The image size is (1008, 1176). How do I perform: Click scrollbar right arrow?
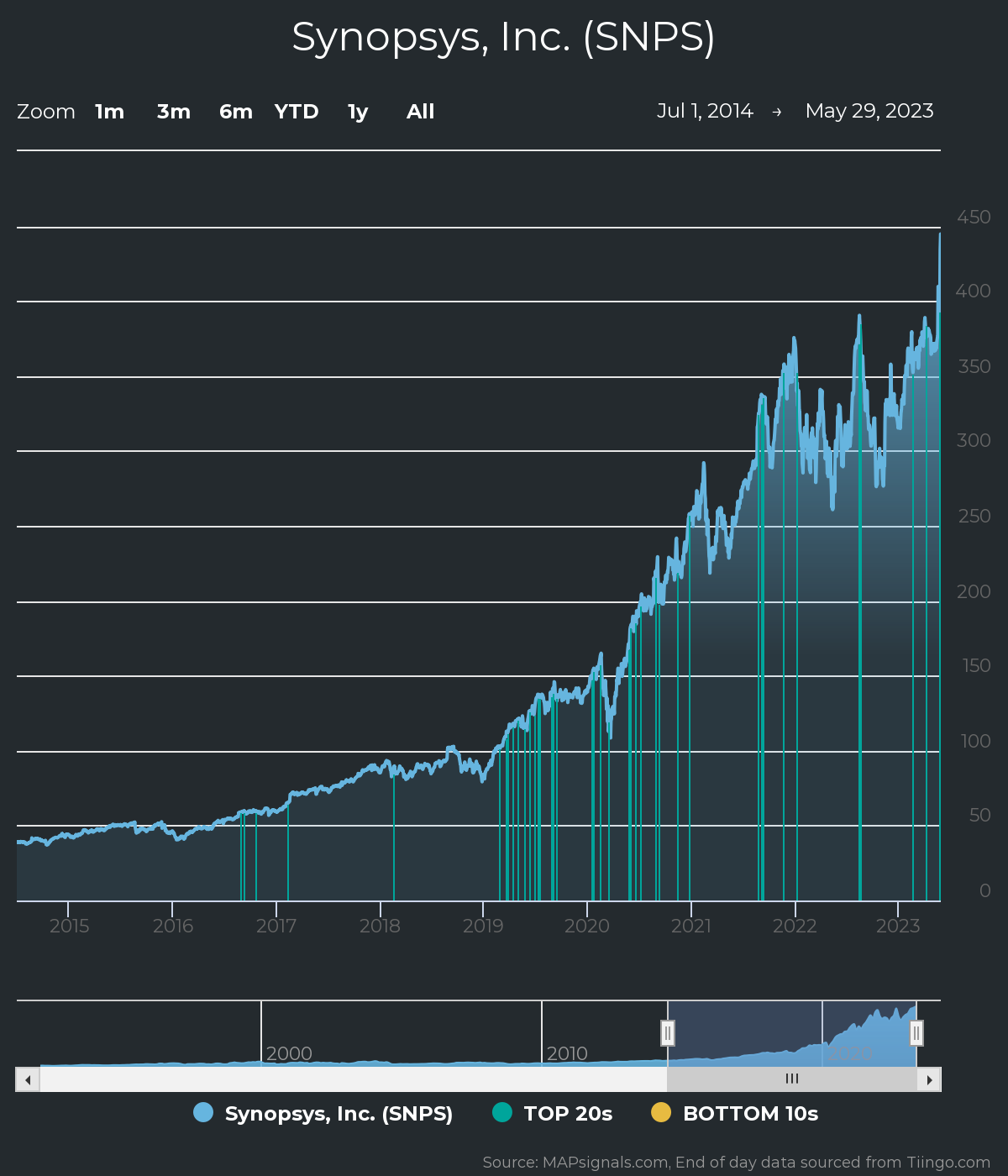(929, 1079)
